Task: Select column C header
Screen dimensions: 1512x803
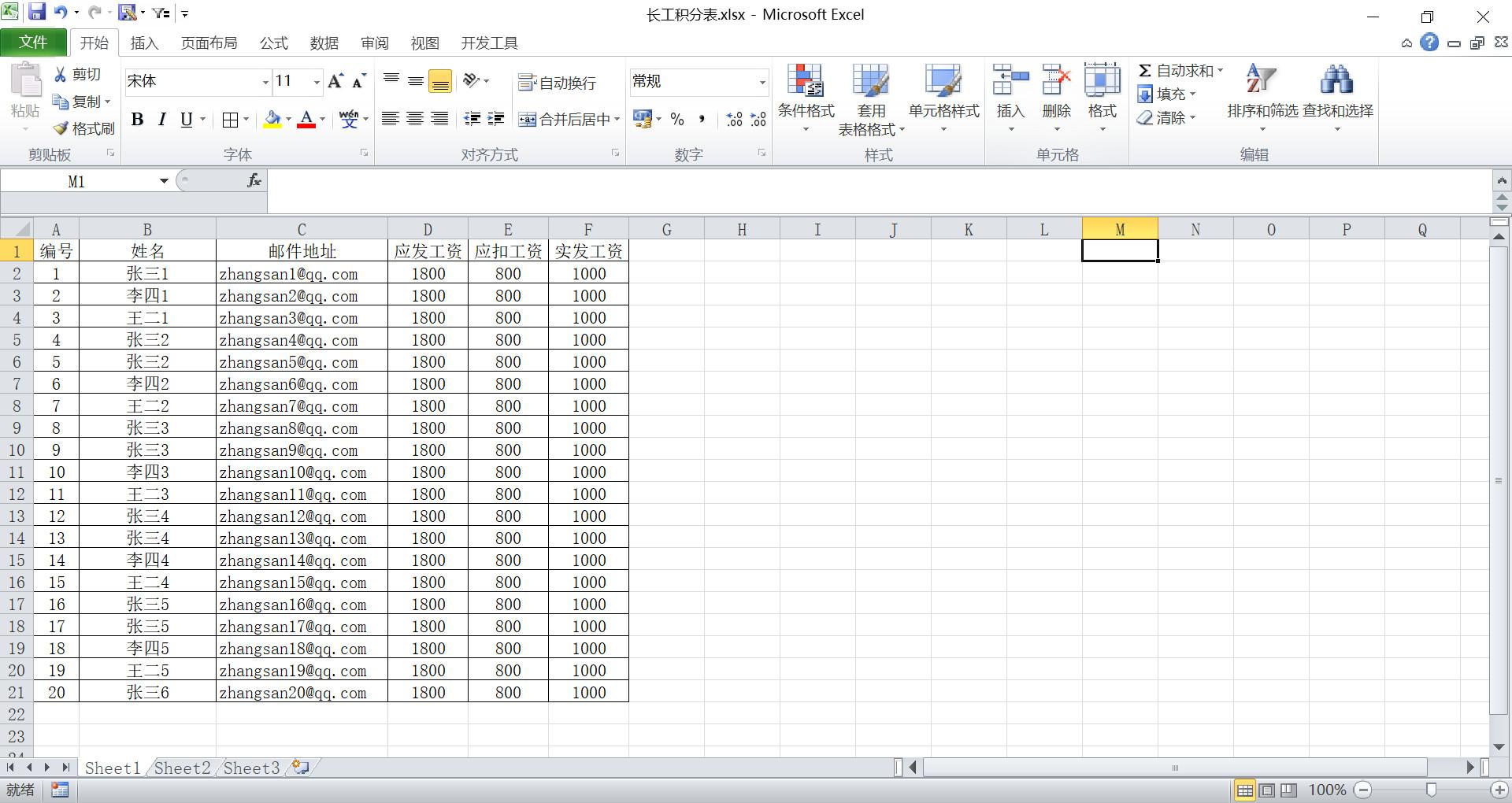Action: pos(302,230)
